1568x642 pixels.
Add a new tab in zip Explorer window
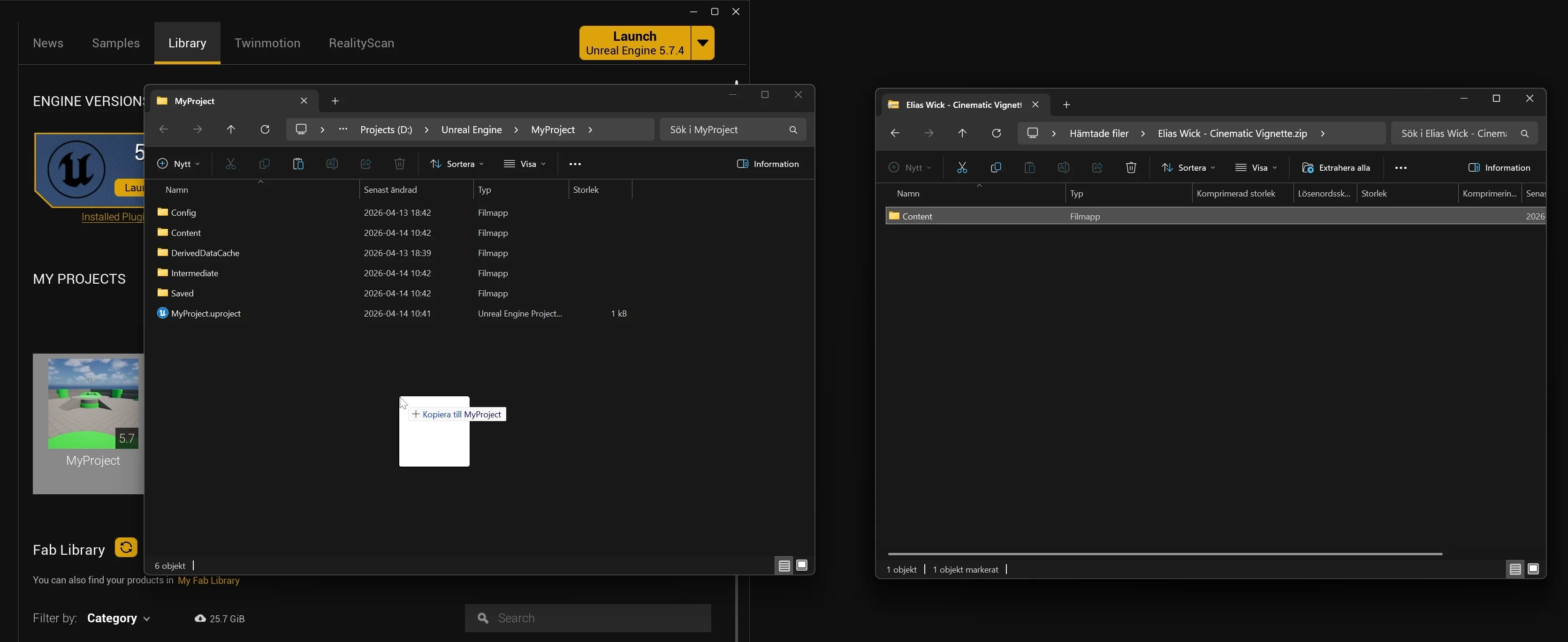point(1066,105)
